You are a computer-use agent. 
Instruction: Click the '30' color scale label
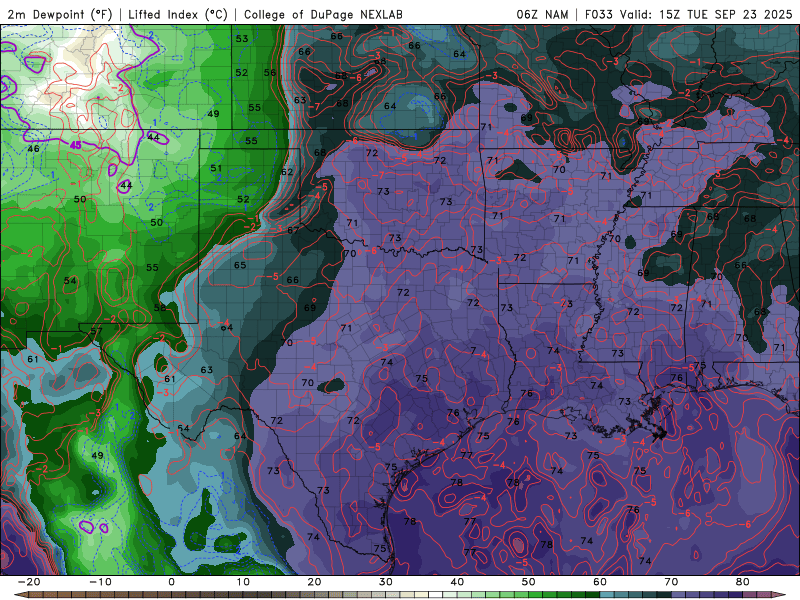386,582
